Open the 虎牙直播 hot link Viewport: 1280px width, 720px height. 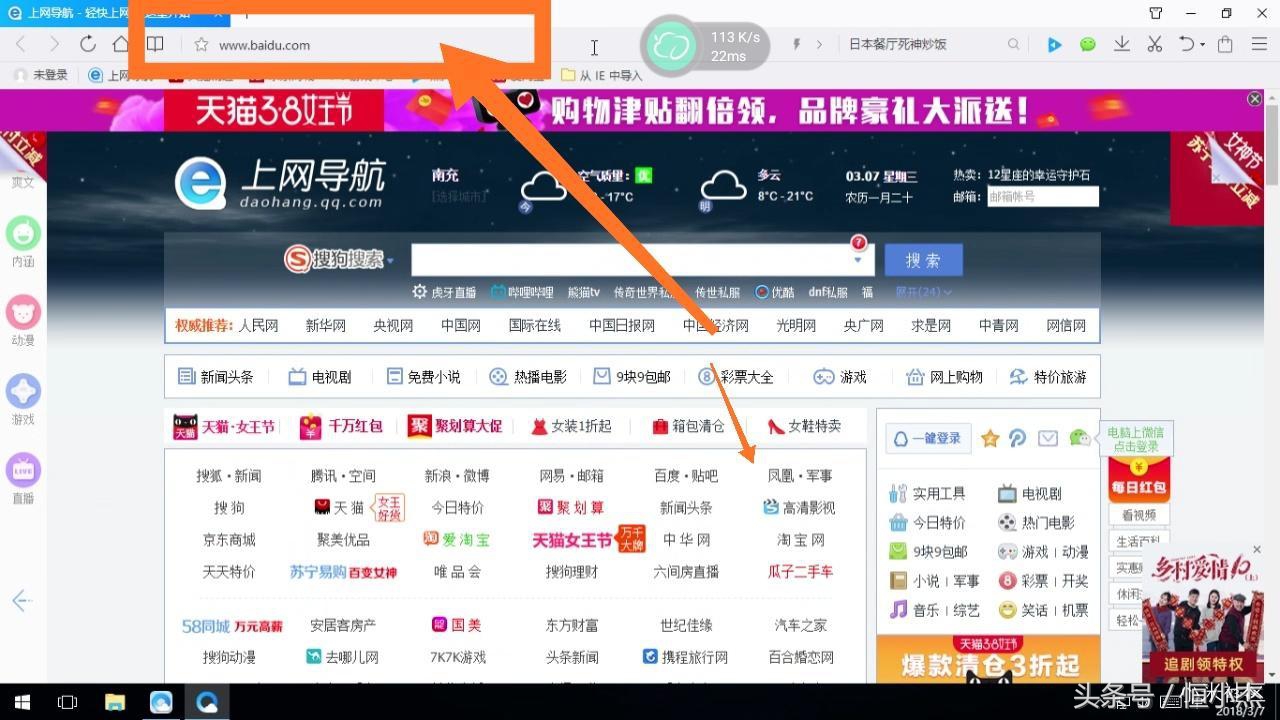point(444,292)
